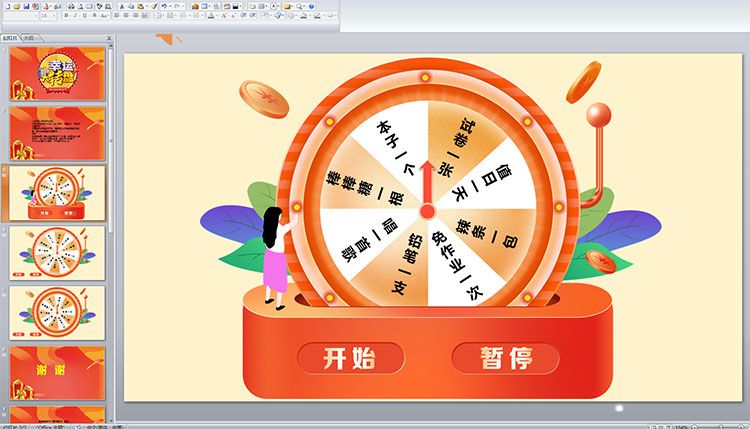Undo the last action
Screen dimensions: 750x429
(x=164, y=6)
